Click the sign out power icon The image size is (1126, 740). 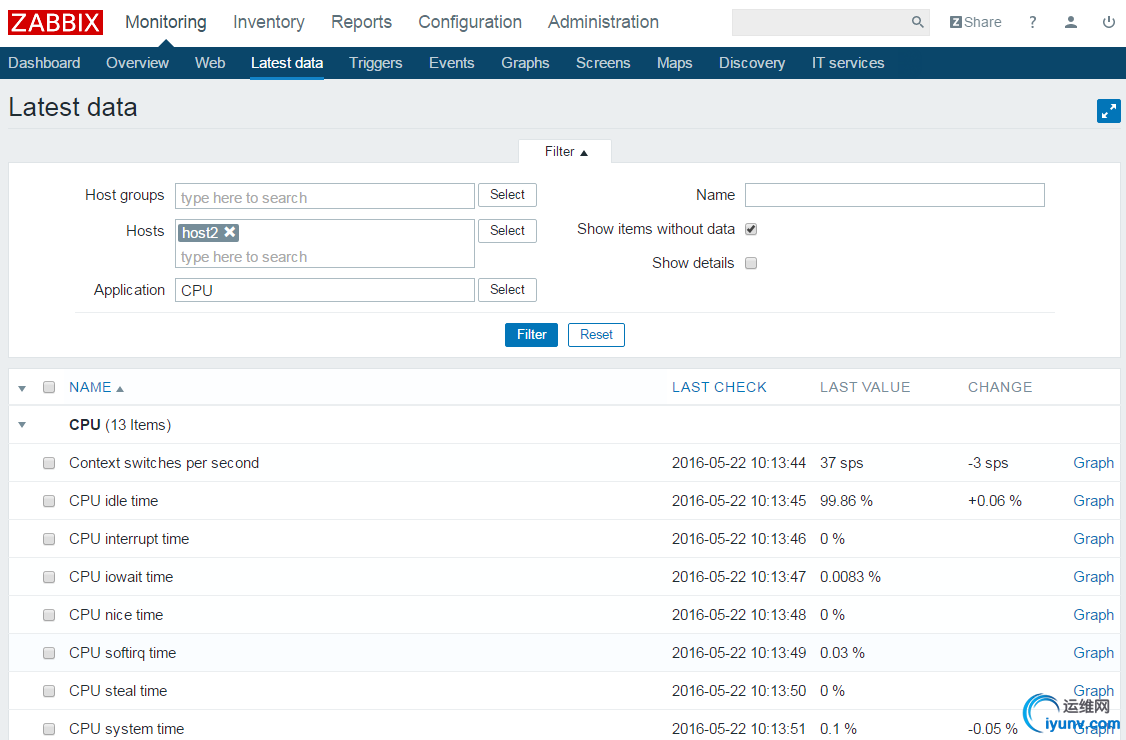point(1109,22)
